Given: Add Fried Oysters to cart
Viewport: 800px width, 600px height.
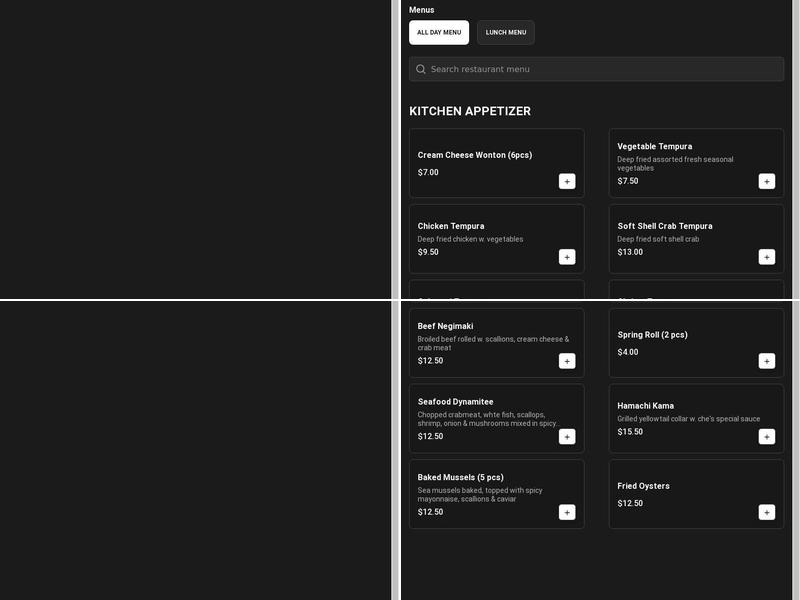Looking at the screenshot, I should click(766, 512).
